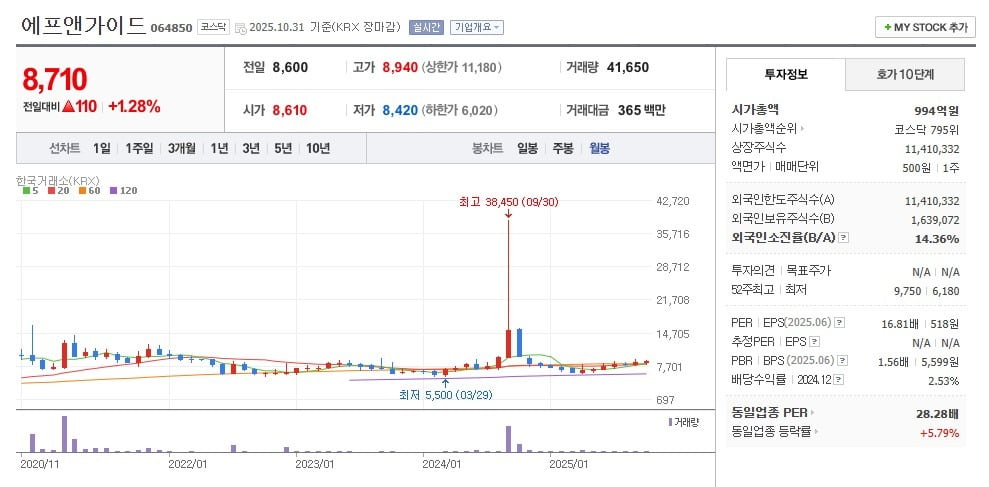The image size is (989, 487).
Task: Click the 코스닥 market badge
Action: tap(213, 27)
